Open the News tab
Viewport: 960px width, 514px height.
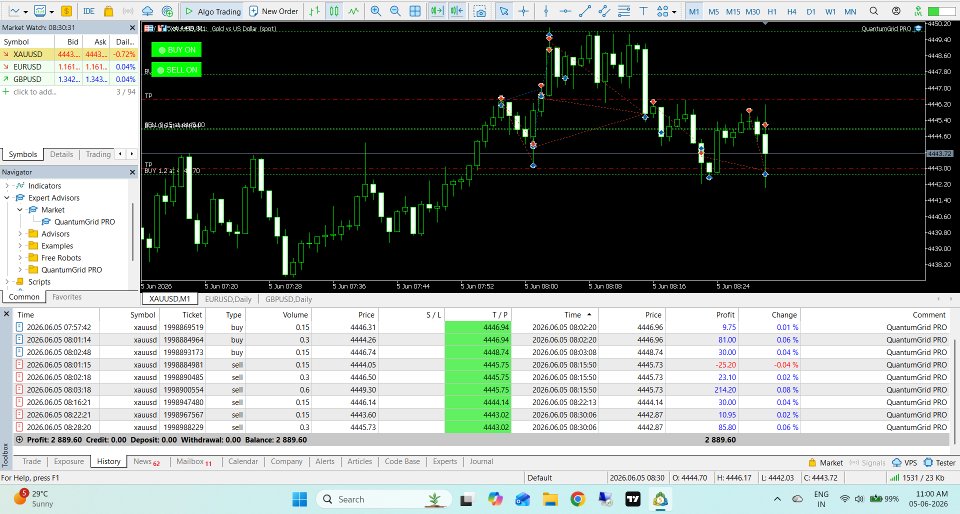[146, 461]
